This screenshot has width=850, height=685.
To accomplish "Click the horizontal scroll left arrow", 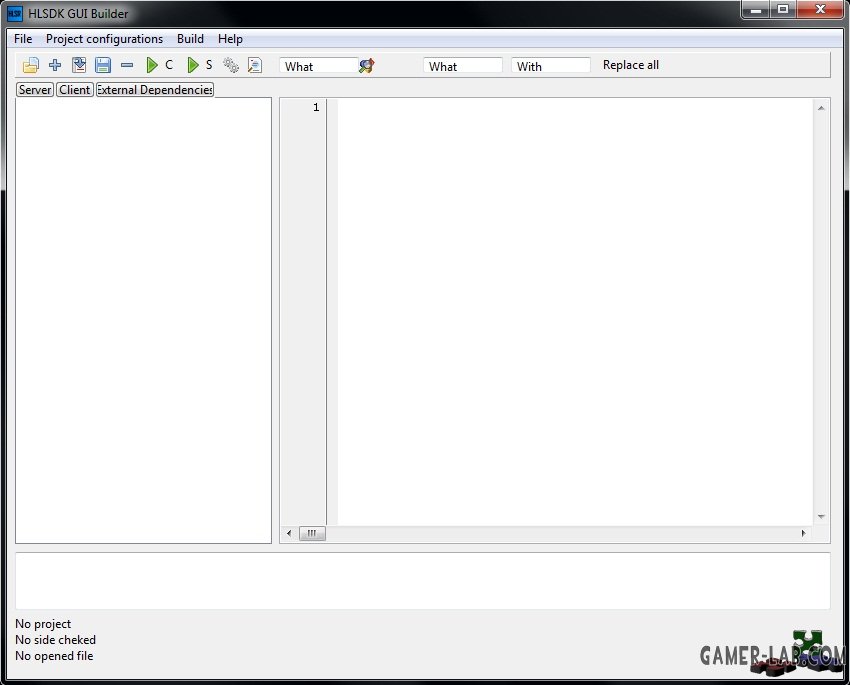I will (288, 533).
